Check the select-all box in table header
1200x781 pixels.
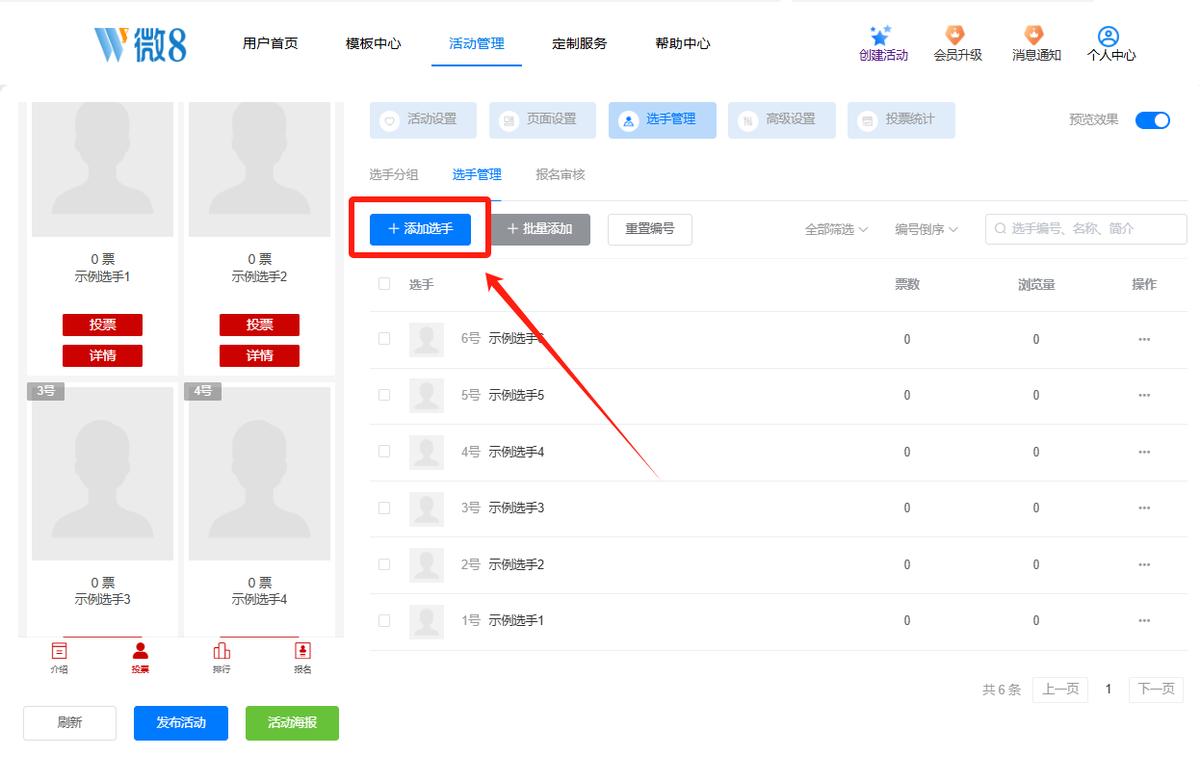[384, 284]
